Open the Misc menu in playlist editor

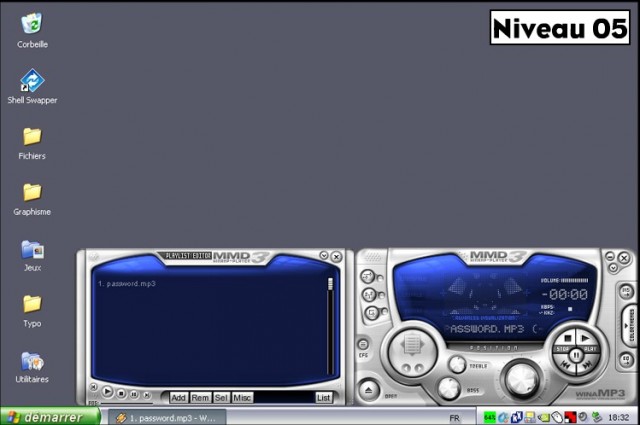tap(242, 397)
